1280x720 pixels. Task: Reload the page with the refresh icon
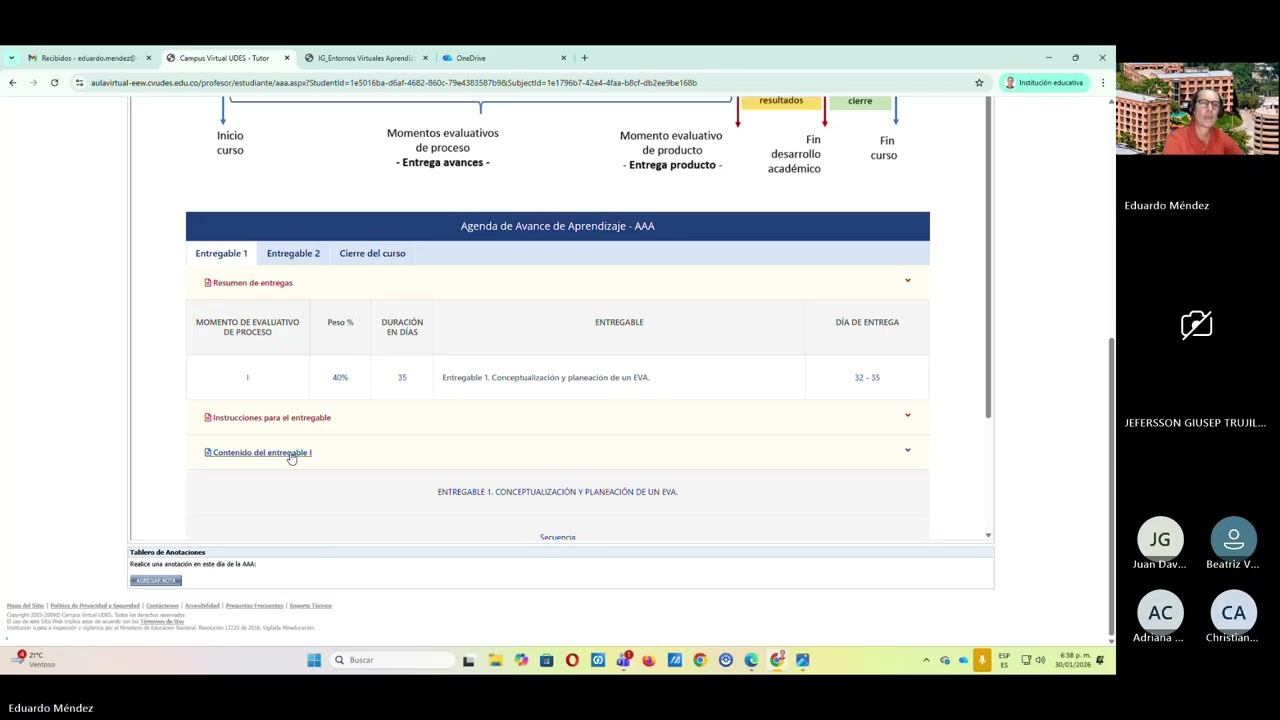click(54, 83)
